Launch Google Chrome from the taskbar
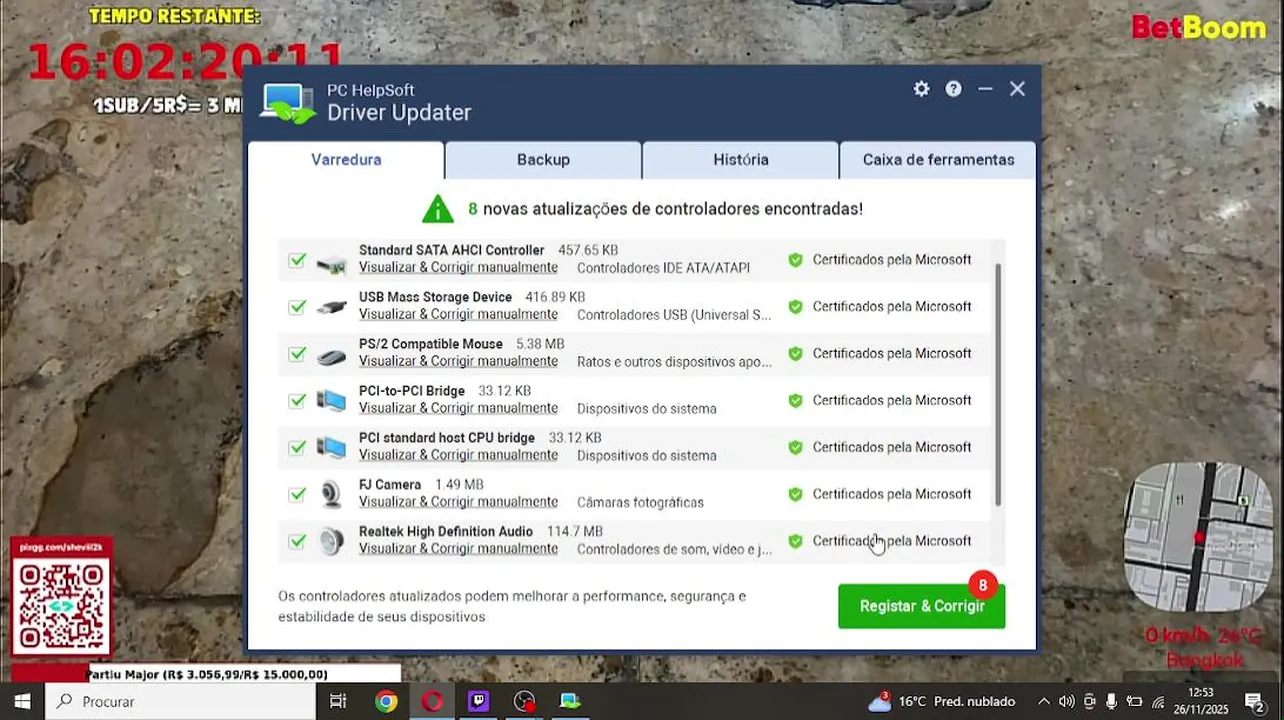This screenshot has height=720, width=1284. [x=386, y=701]
